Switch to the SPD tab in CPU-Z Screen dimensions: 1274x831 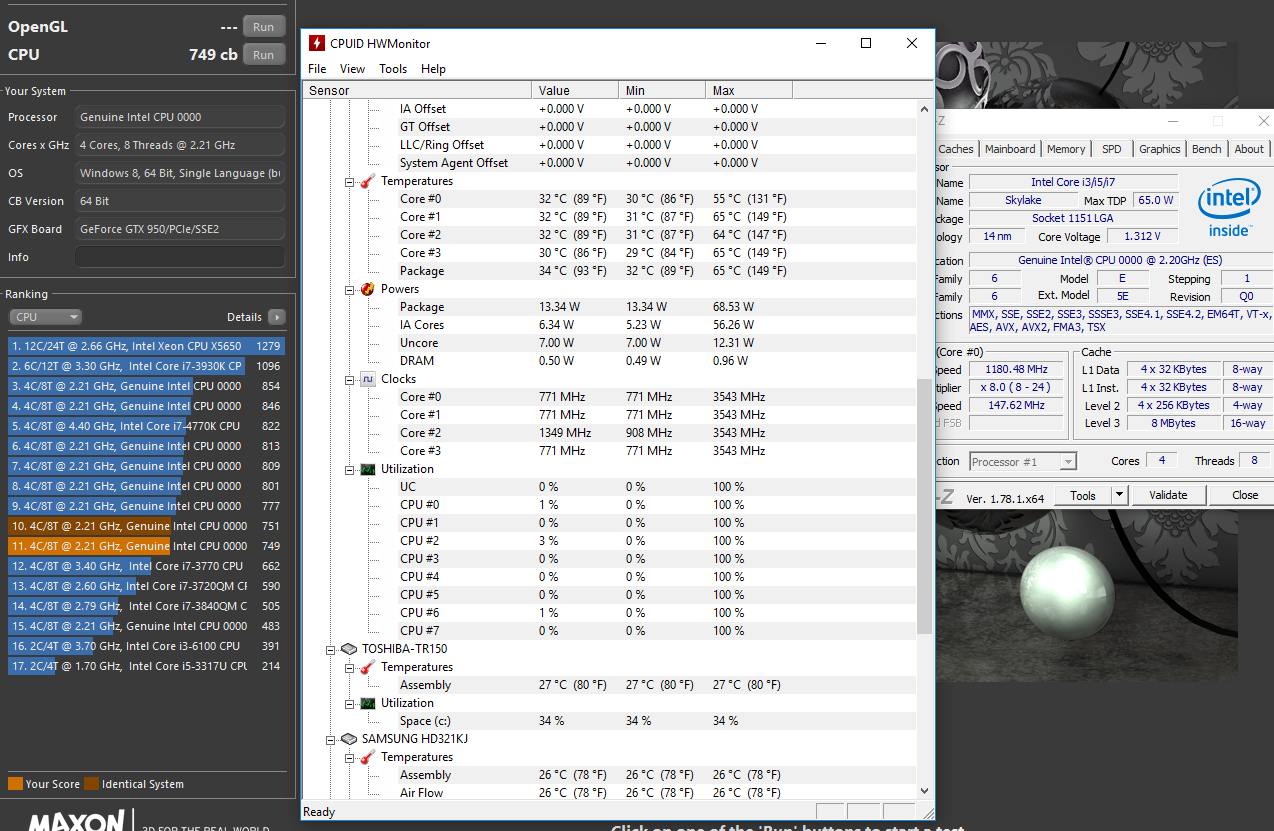point(1112,149)
